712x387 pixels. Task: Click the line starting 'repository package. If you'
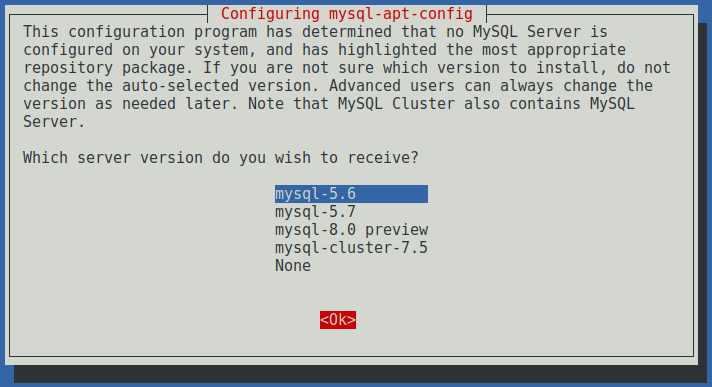point(347,68)
